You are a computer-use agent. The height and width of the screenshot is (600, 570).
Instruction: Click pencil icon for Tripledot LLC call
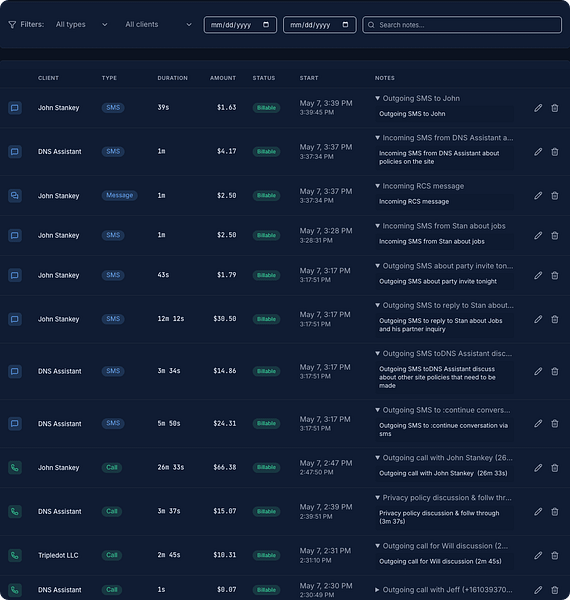pos(538,555)
